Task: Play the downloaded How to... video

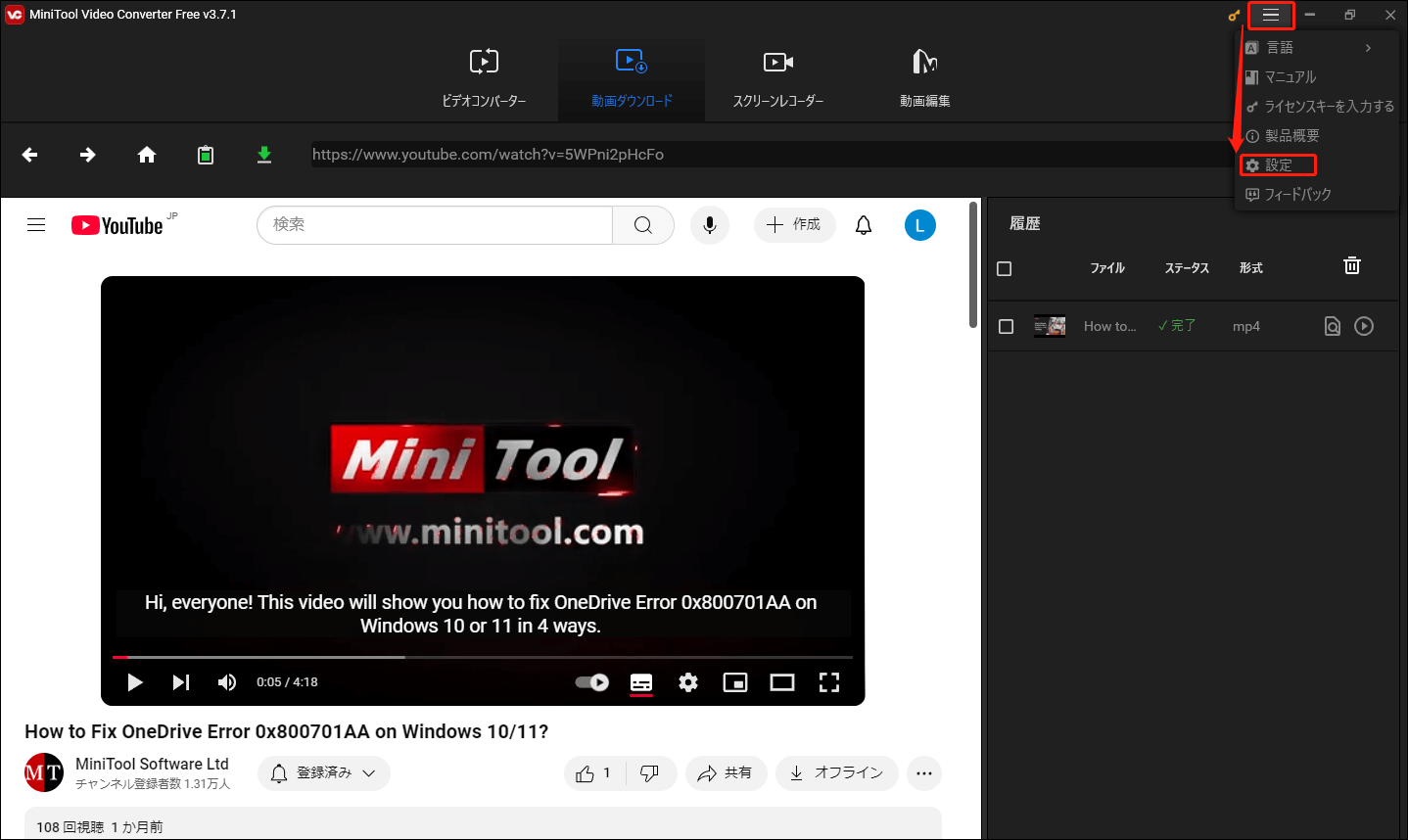Action: pos(1364,326)
